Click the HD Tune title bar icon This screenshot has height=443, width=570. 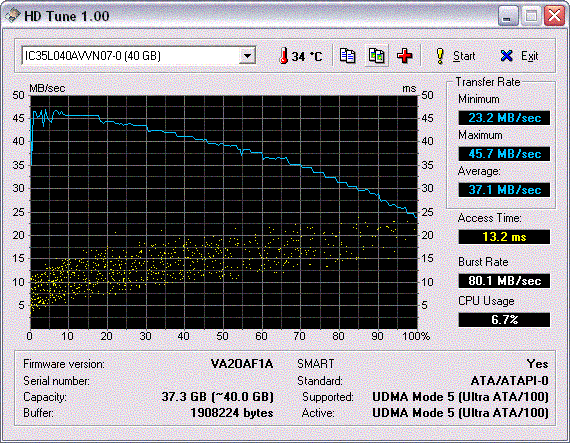(x=12, y=16)
